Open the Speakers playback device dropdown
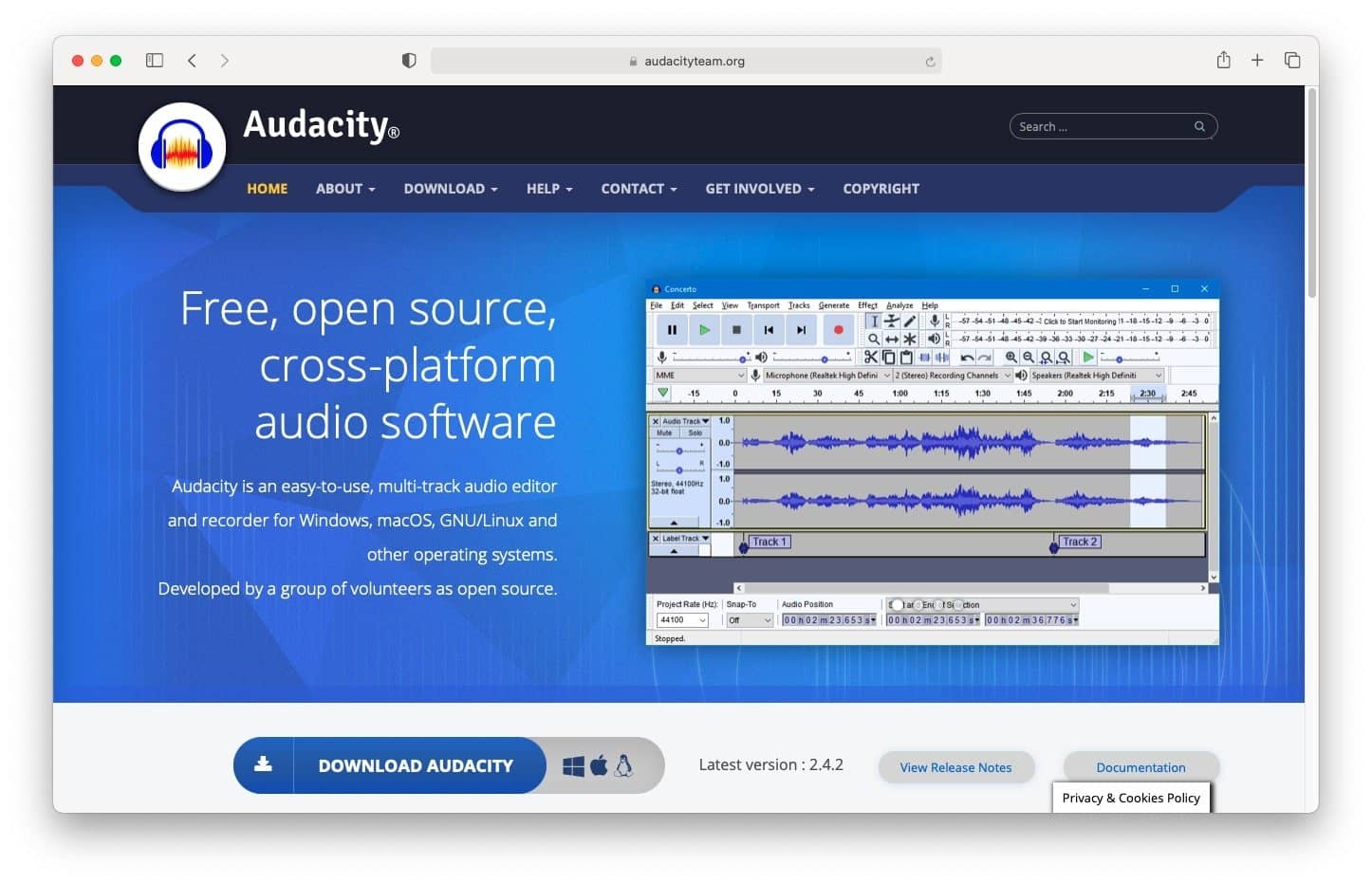Screen dimensions: 1372x883 click(x=1097, y=376)
